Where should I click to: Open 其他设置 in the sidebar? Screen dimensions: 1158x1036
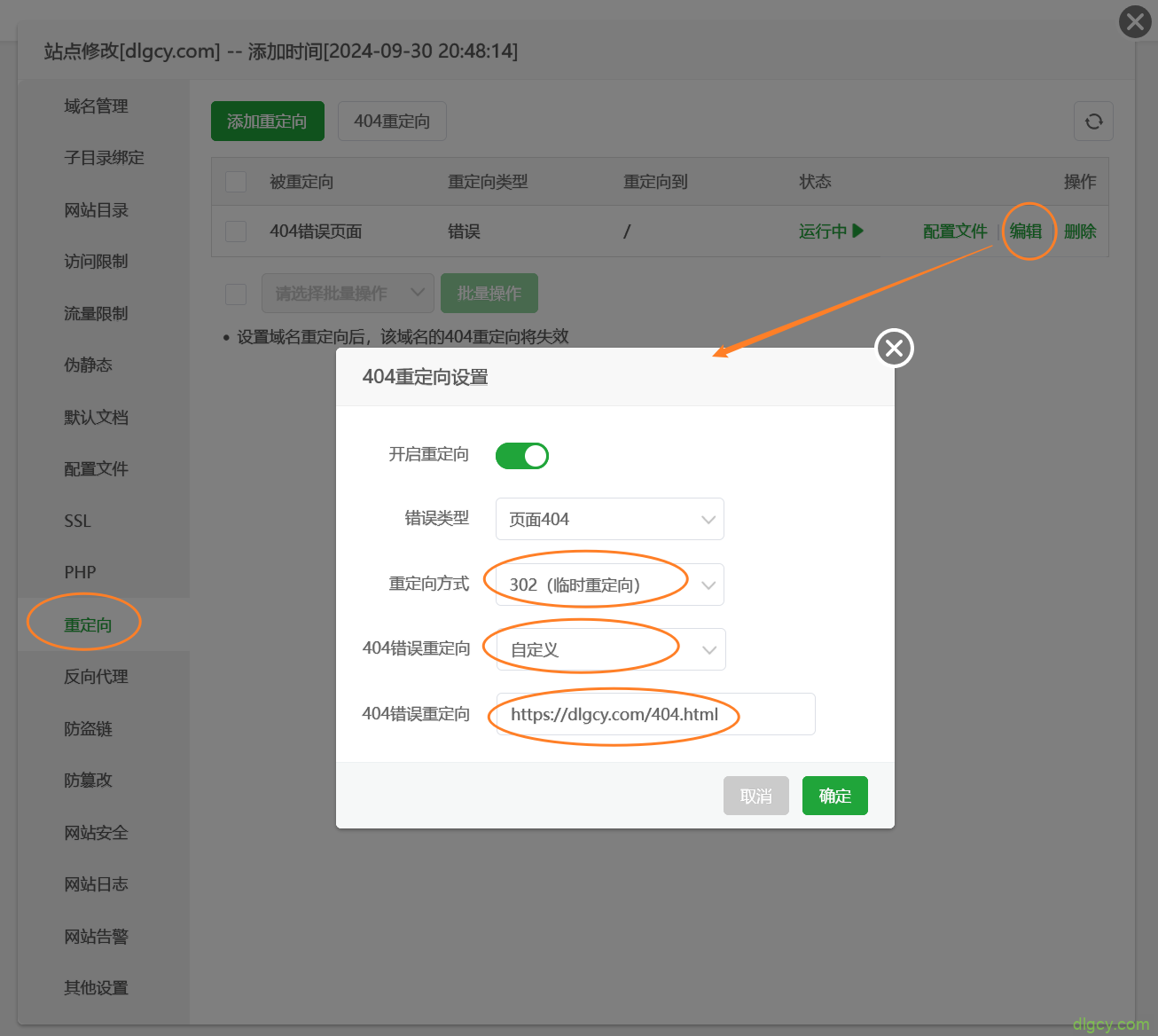(x=96, y=988)
